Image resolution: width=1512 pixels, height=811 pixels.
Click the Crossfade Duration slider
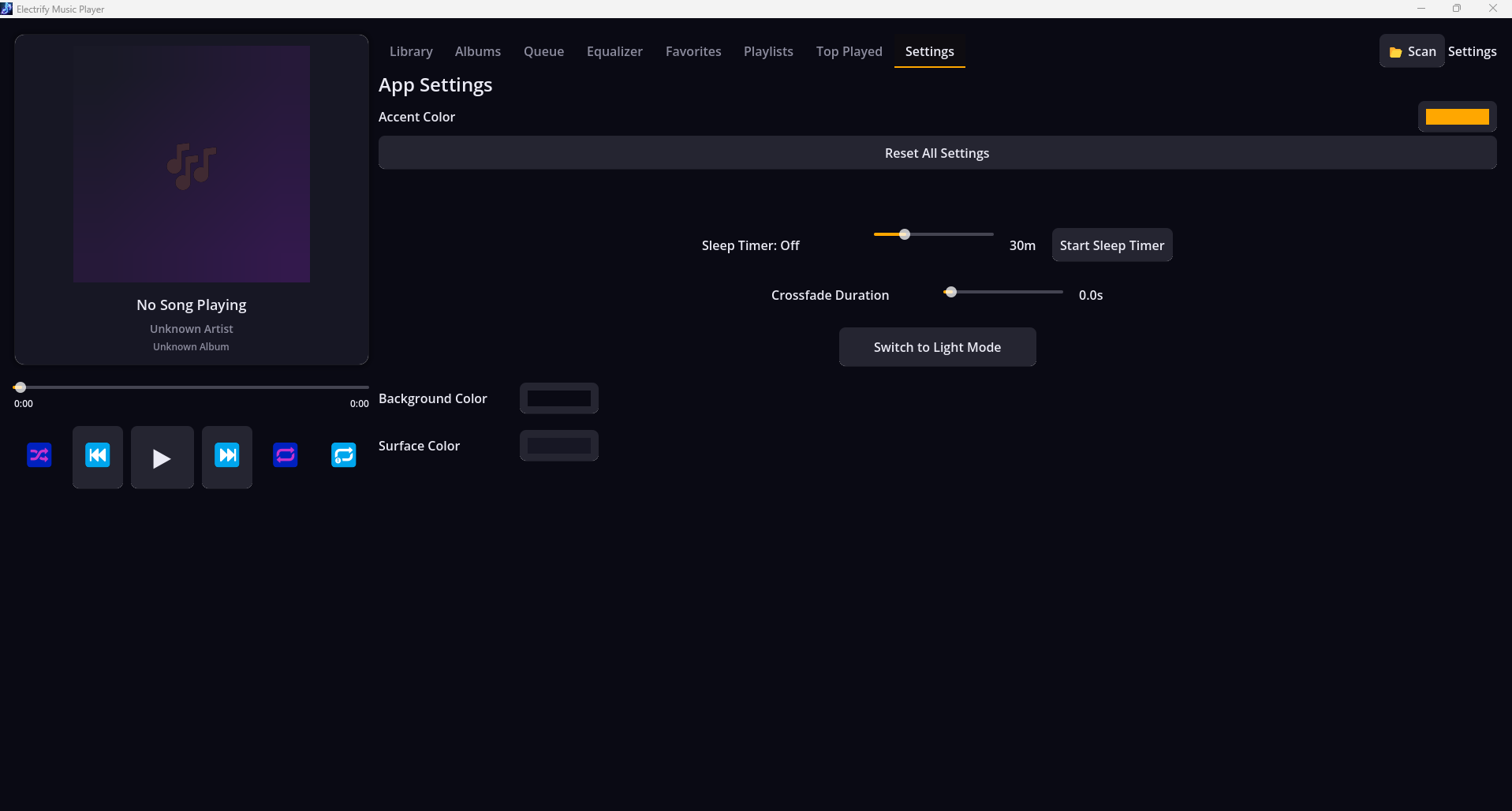(x=1003, y=292)
